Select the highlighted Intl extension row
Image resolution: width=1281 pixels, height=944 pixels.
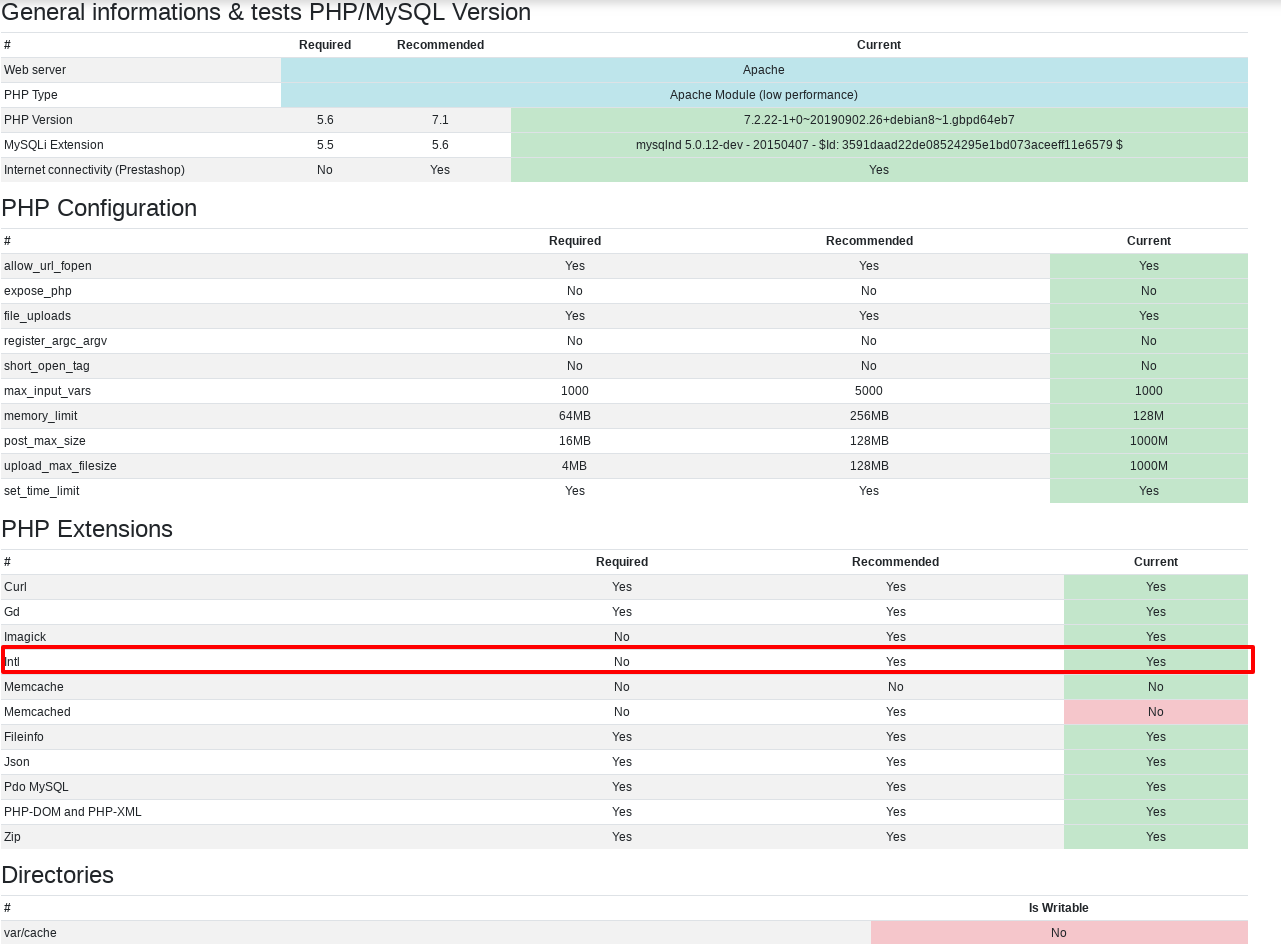(628, 661)
